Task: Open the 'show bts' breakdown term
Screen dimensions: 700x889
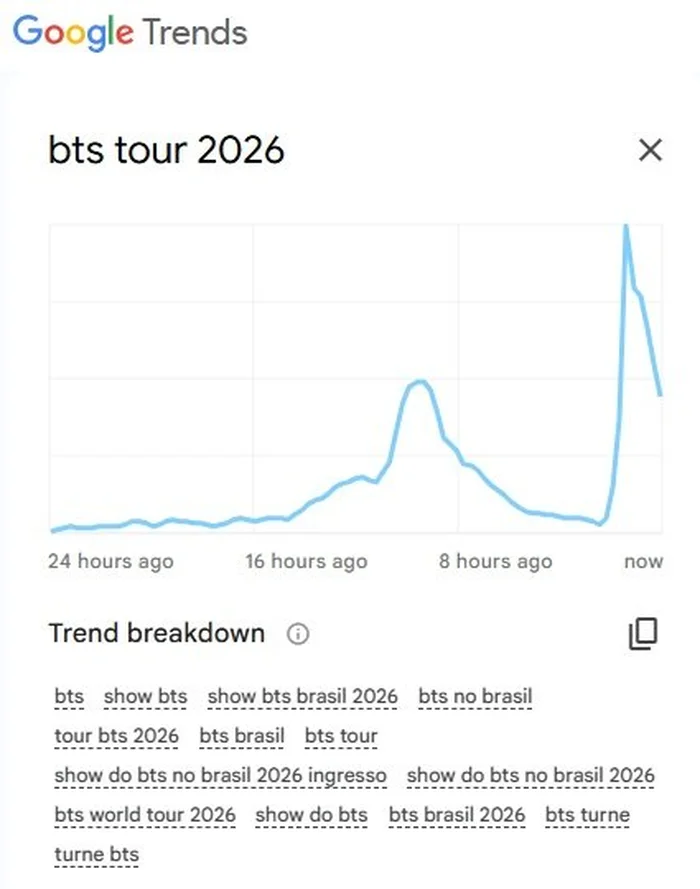Action: [x=145, y=695]
